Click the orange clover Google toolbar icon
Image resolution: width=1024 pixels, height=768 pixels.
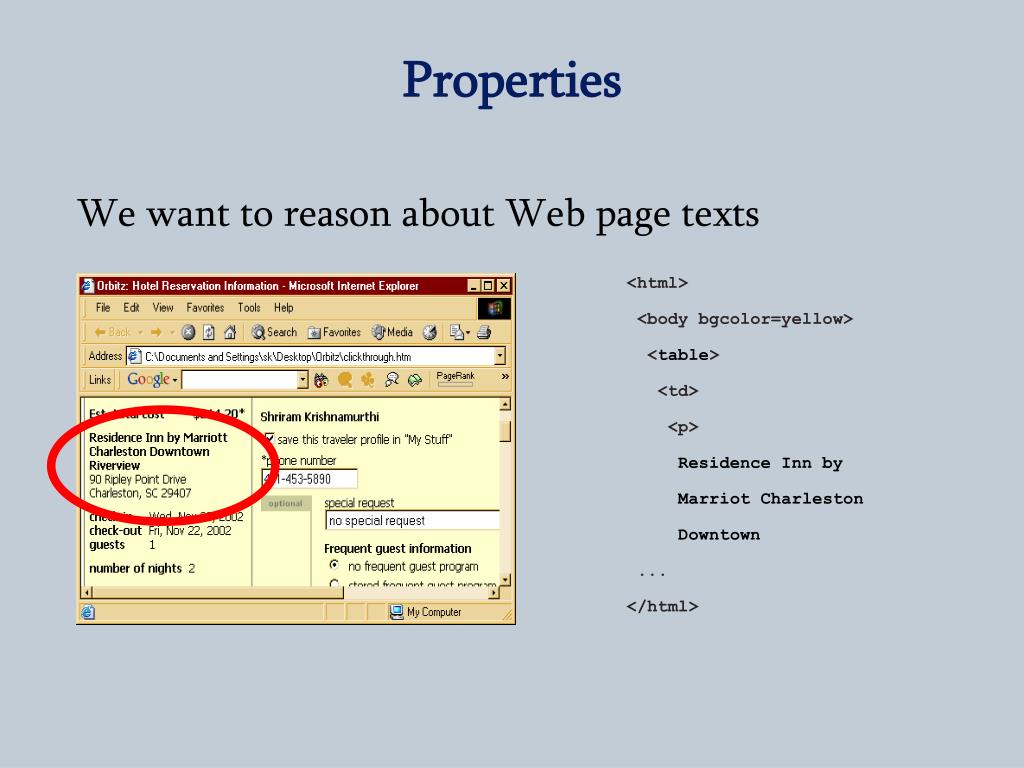[x=368, y=380]
